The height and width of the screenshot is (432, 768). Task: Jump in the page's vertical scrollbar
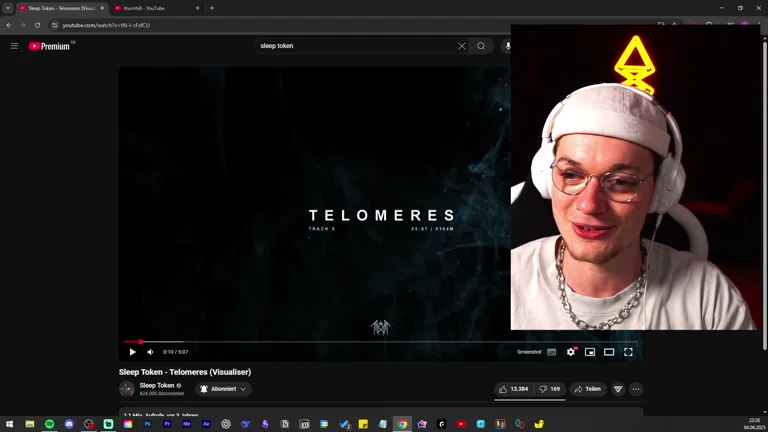click(x=765, y=196)
